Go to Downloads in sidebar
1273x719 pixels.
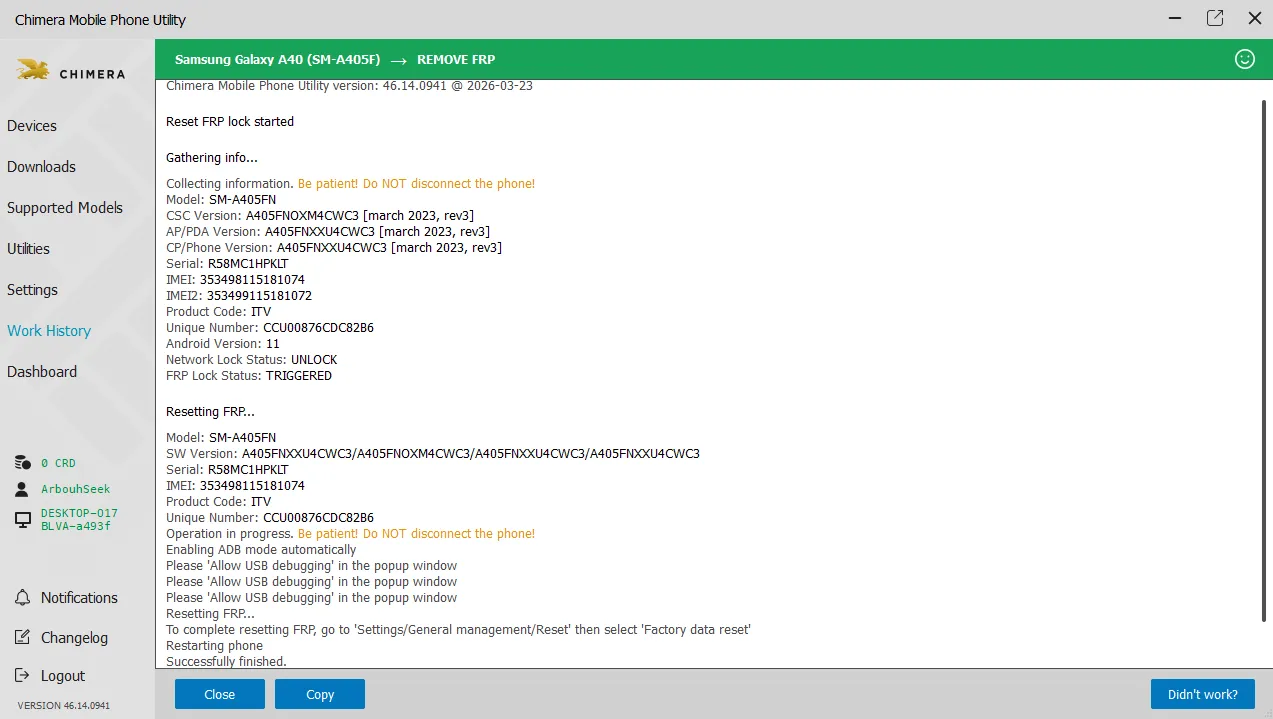(41, 167)
